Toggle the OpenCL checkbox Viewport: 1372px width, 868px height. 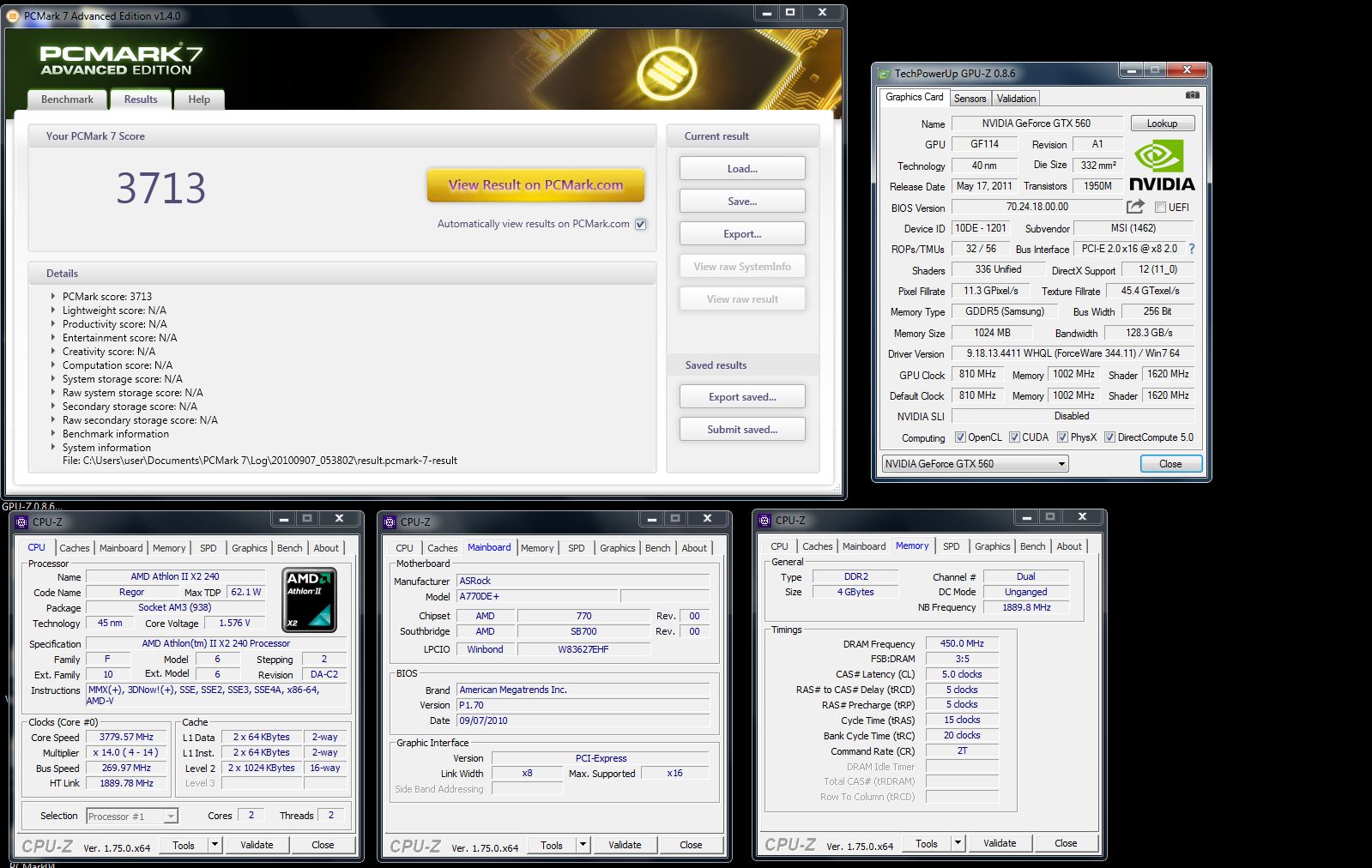click(960, 437)
